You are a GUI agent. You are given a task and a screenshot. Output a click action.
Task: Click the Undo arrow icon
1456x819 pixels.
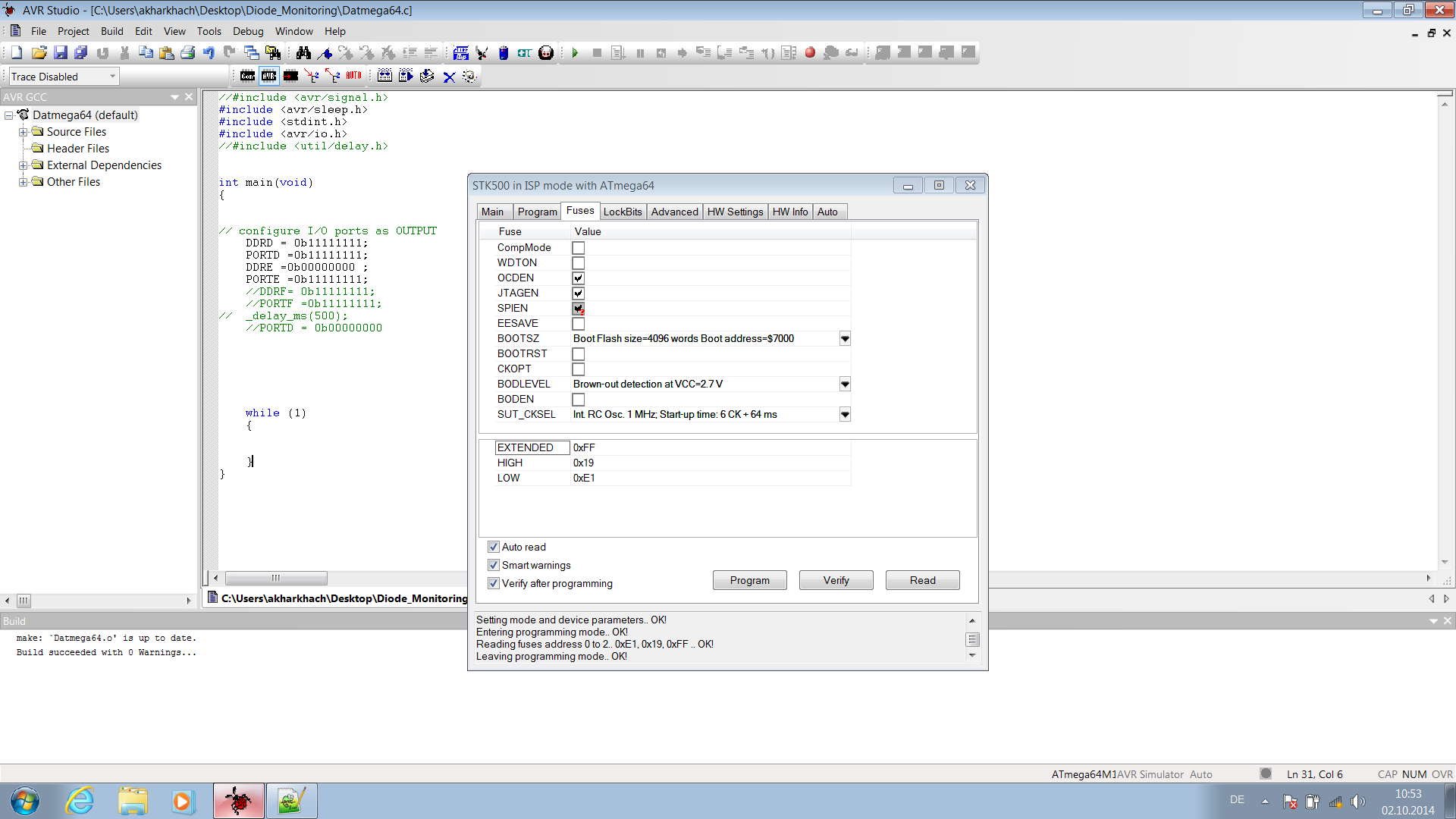click(209, 52)
